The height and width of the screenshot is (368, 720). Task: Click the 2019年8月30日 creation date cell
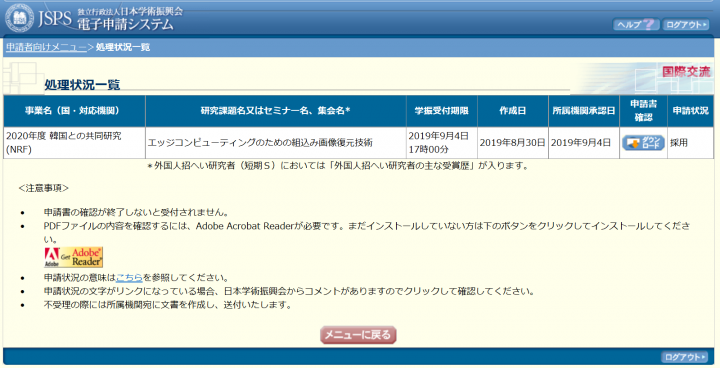pyautogui.click(x=512, y=143)
